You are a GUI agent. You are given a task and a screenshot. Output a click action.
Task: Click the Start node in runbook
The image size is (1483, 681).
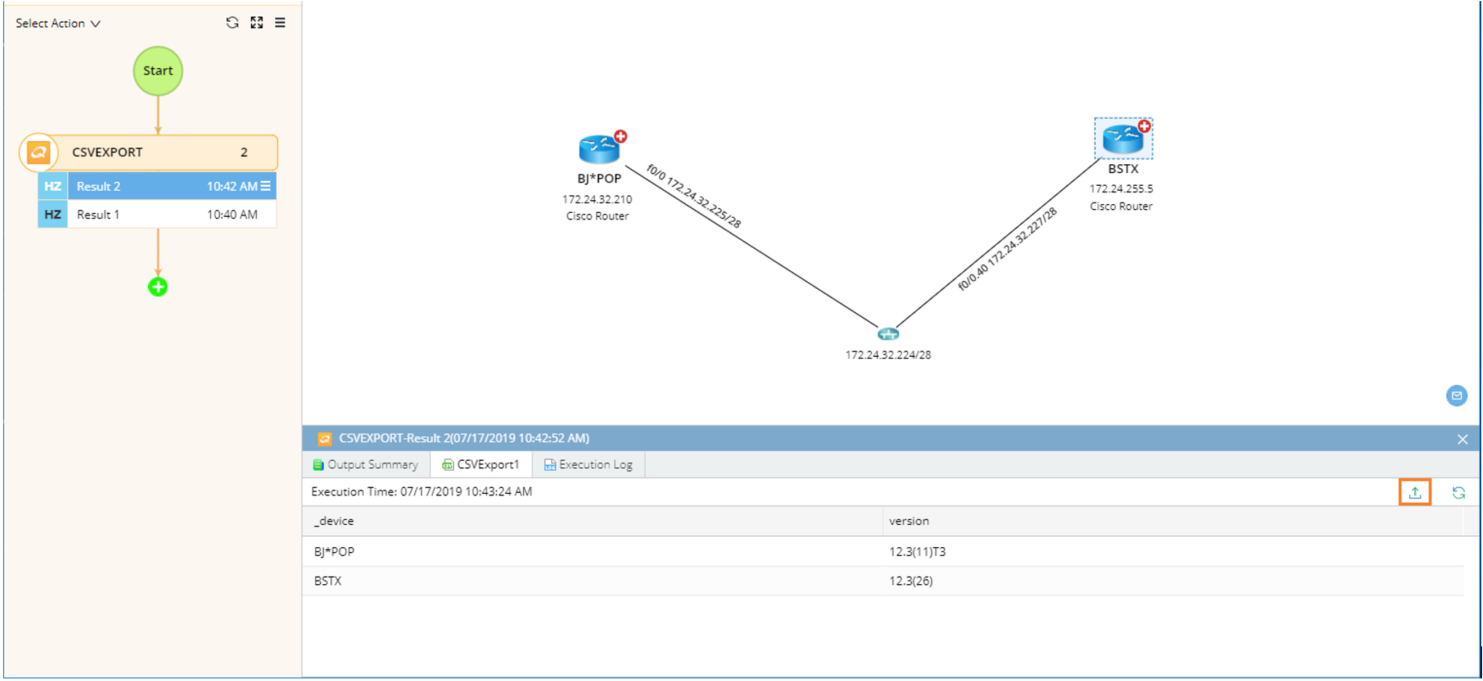click(x=158, y=71)
